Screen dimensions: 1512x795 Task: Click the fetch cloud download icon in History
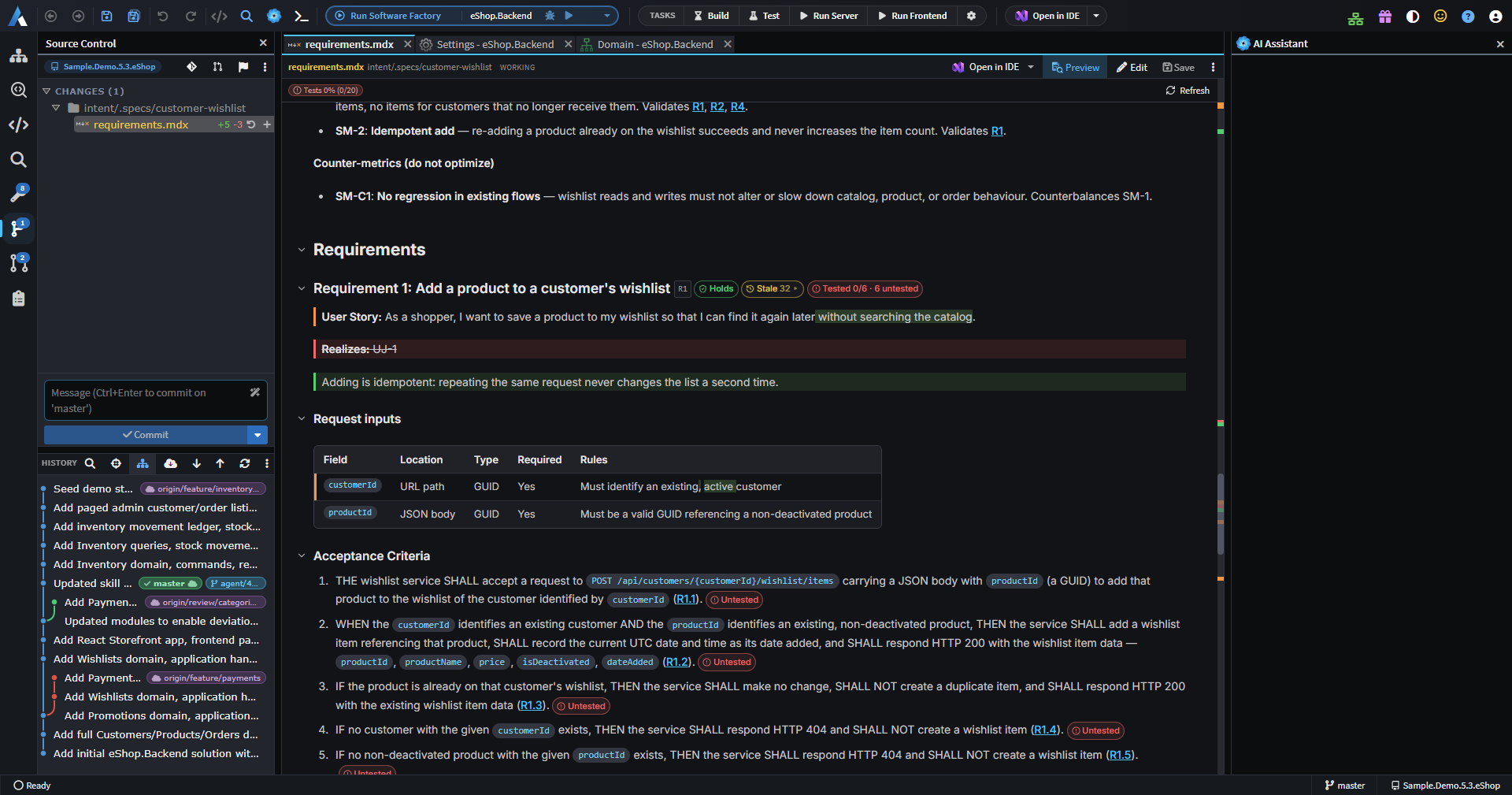(x=171, y=463)
